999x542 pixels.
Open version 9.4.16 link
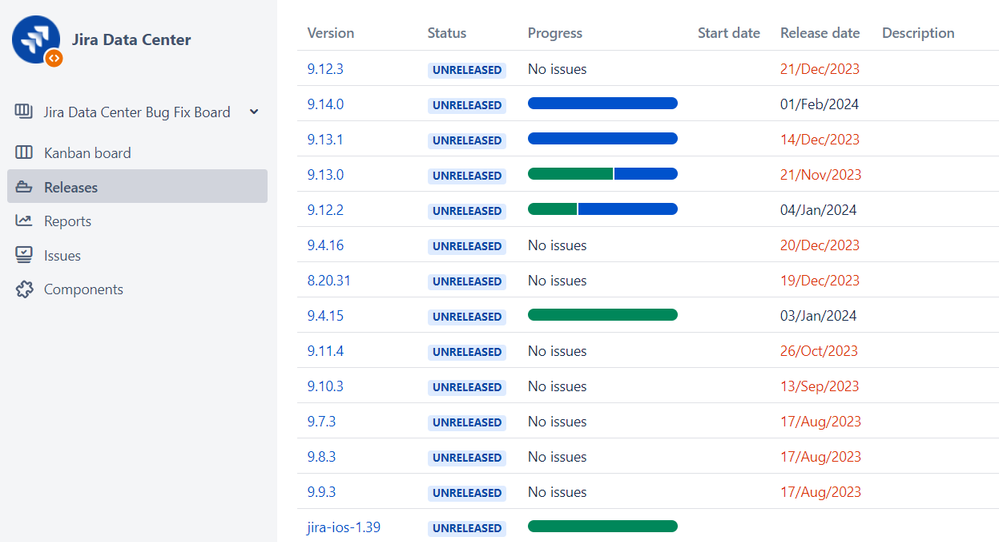tap(325, 245)
